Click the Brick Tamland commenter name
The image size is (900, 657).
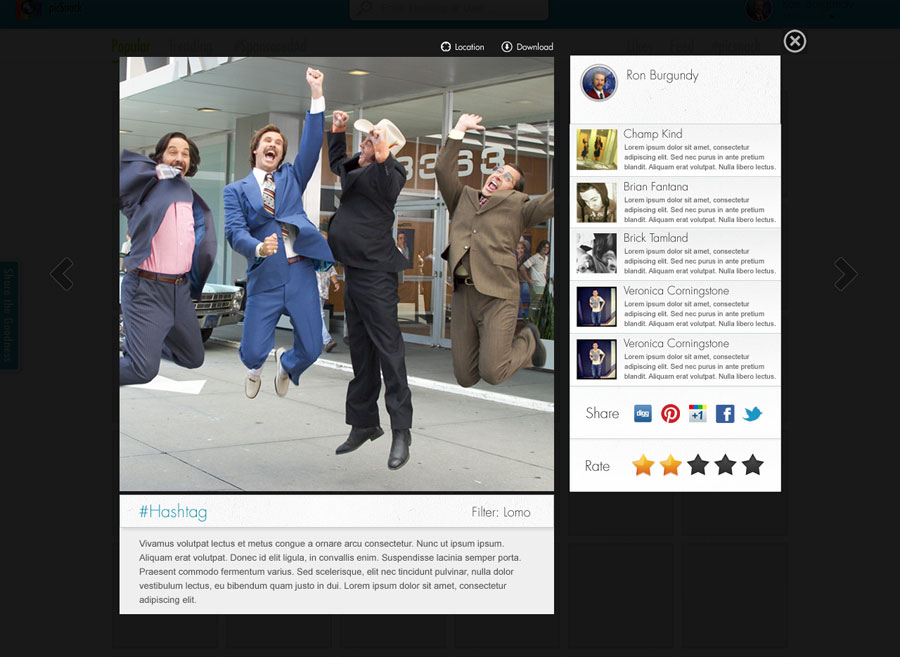point(655,238)
